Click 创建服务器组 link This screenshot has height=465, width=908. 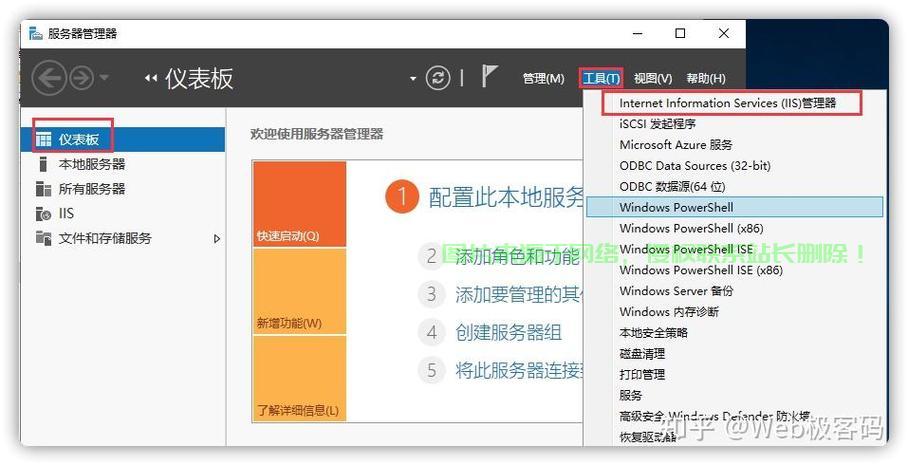pos(508,333)
